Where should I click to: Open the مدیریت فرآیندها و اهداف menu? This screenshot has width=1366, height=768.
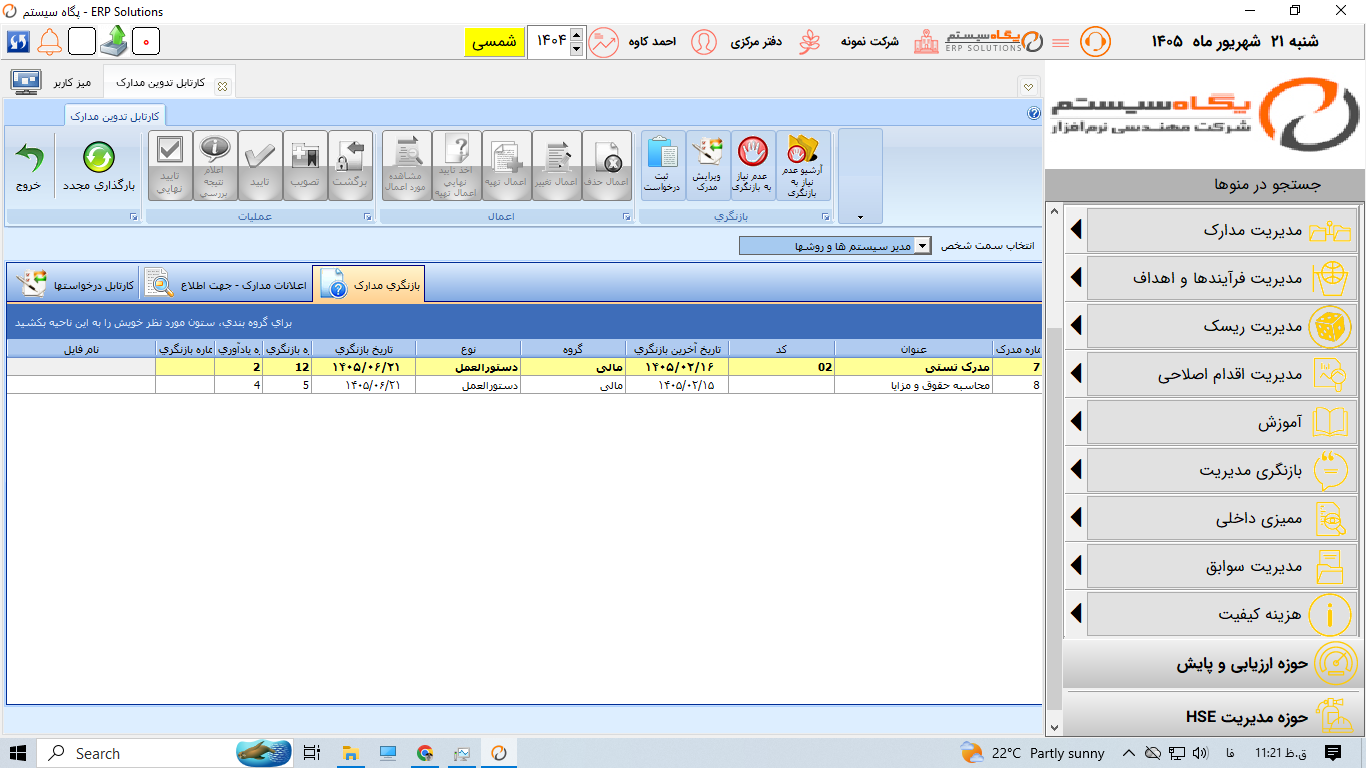click(1222, 278)
